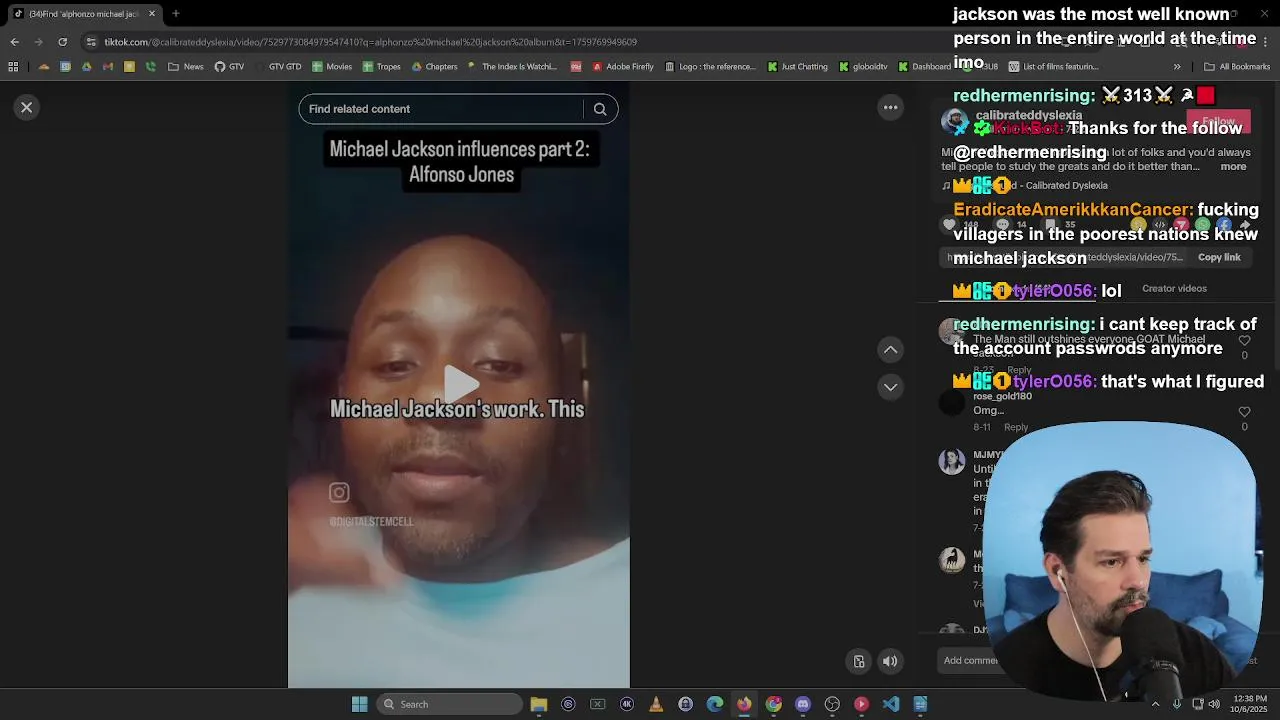The height and width of the screenshot is (720, 1280).
Task: Click the microphone tray icon
Action: pos(1177,704)
